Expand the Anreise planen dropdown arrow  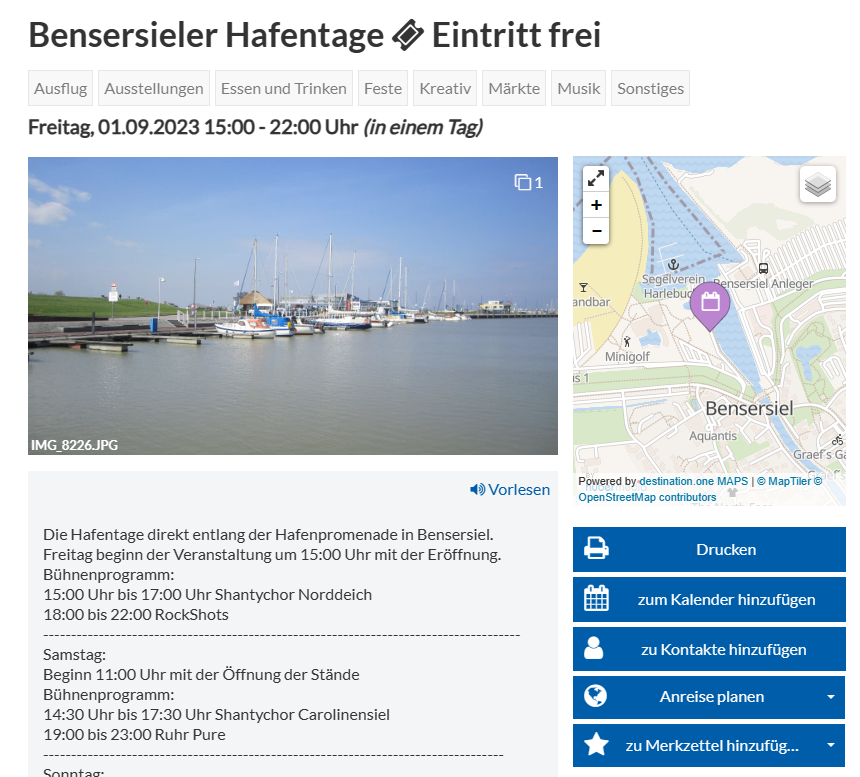pyautogui.click(x=829, y=697)
